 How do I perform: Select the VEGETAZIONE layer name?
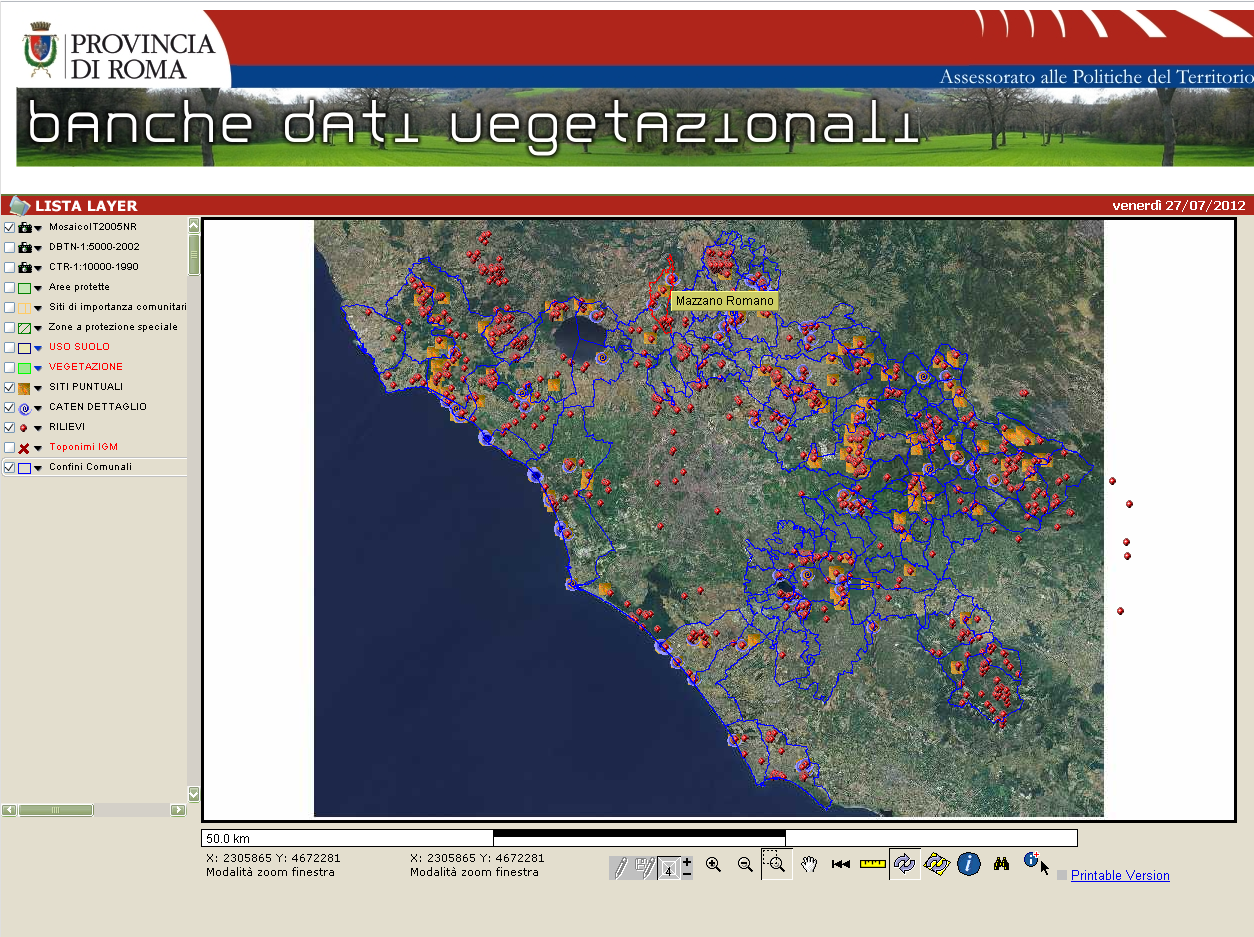tap(86, 367)
